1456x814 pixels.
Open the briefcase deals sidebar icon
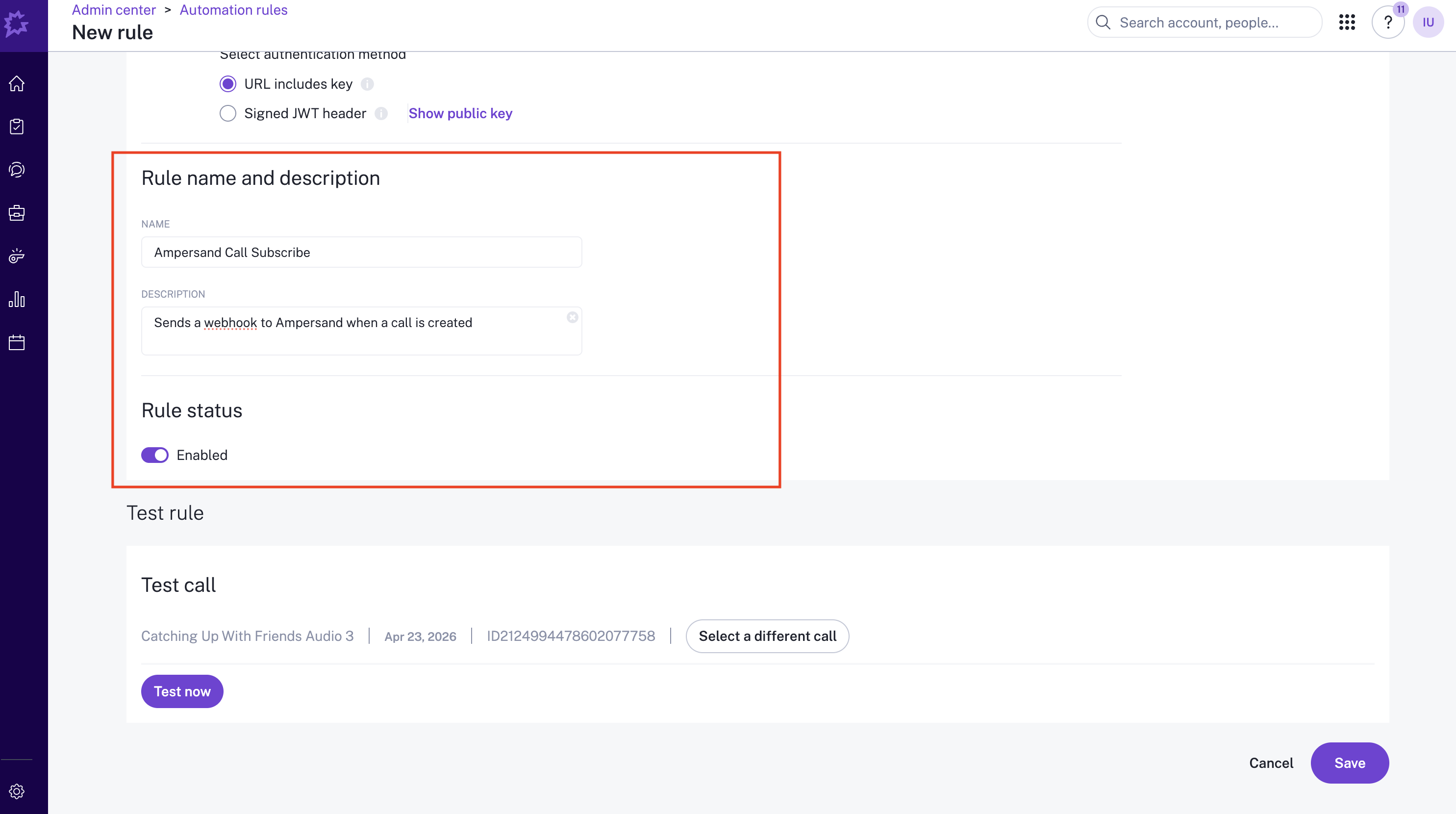[16, 213]
